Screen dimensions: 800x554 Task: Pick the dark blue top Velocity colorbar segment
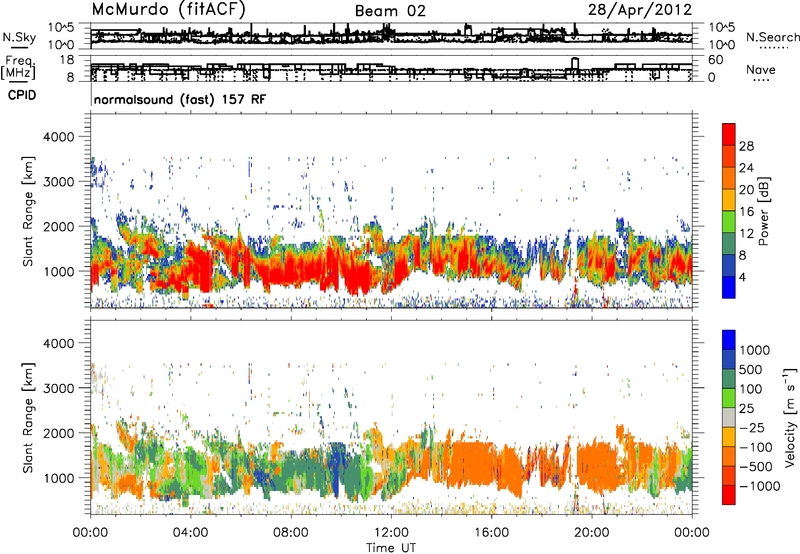(729, 340)
